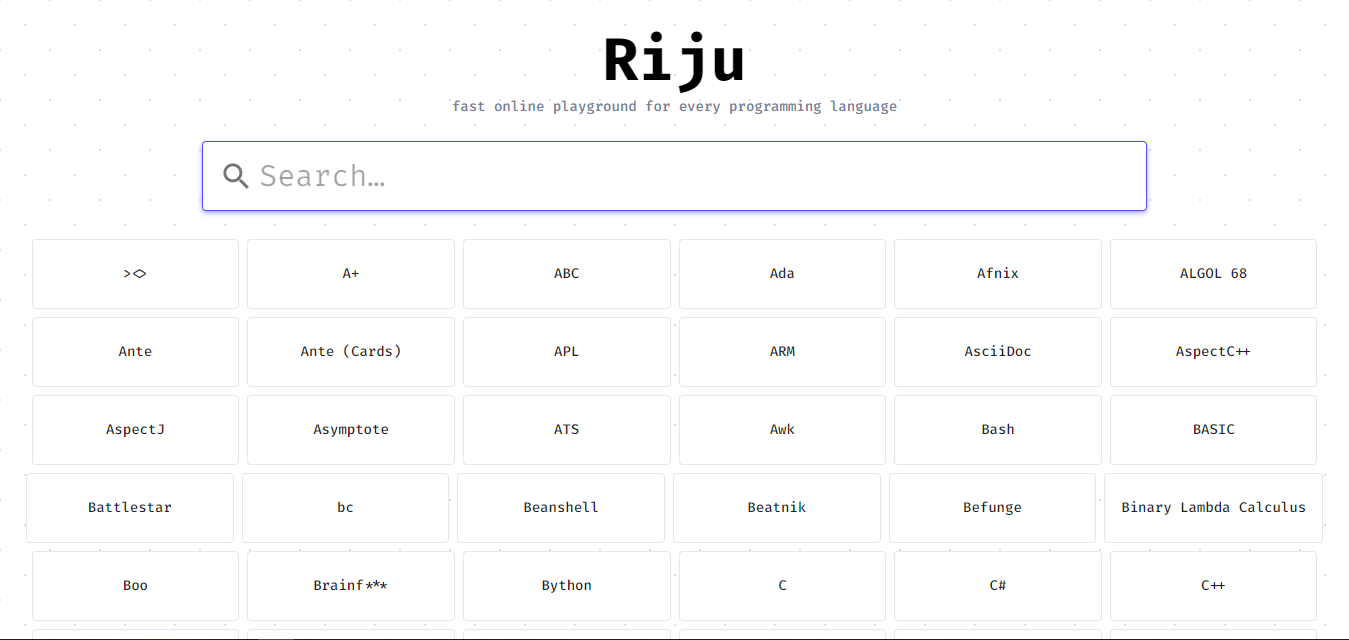
Task: Select the bc language tile
Action: coord(345,507)
